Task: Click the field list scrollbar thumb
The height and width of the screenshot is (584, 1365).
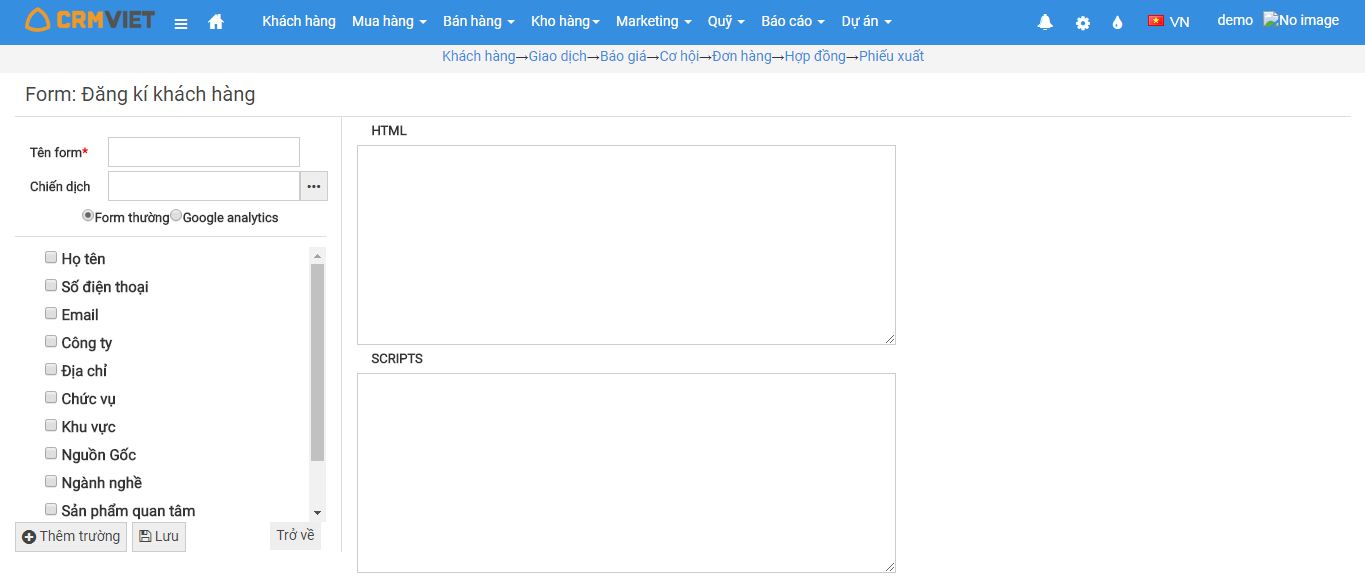Action: click(318, 362)
